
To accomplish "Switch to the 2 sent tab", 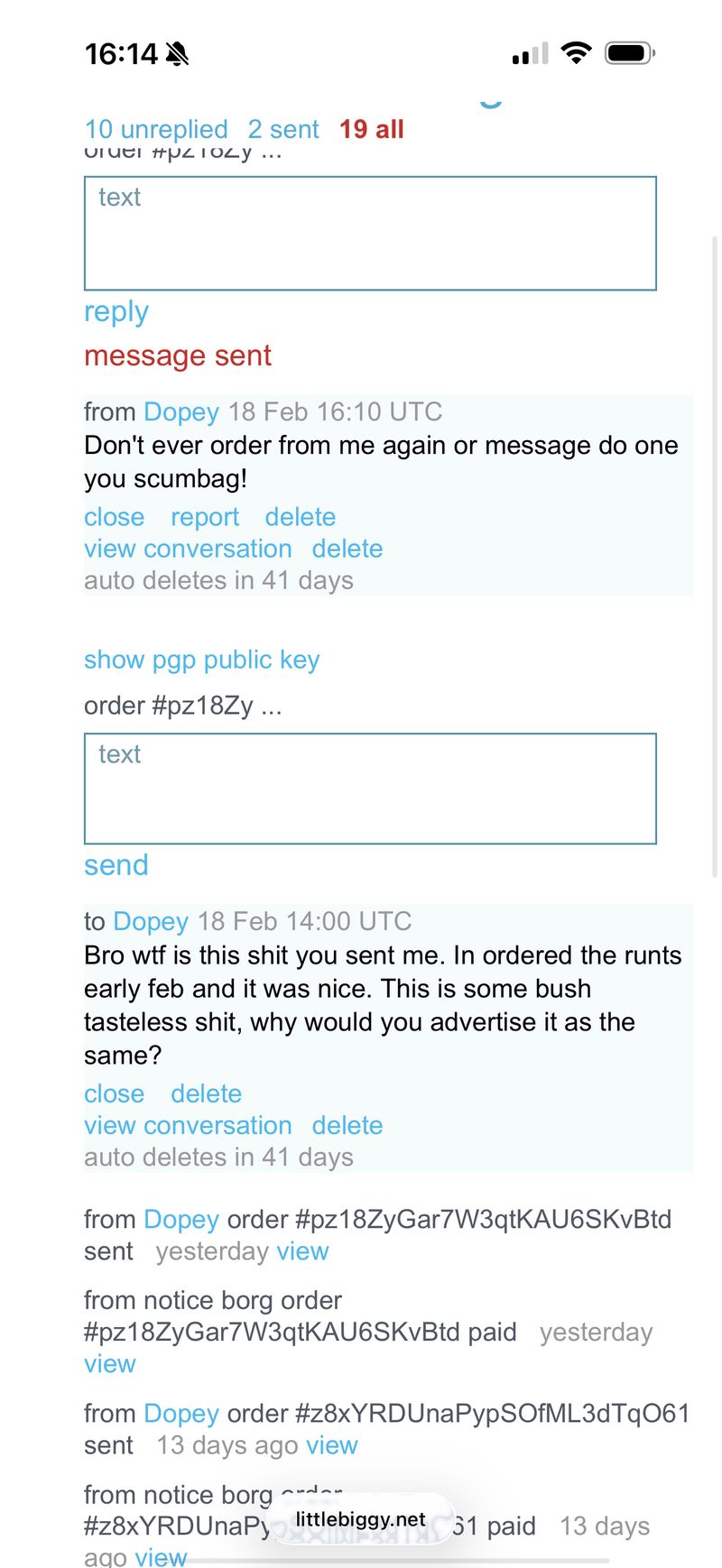I will (x=283, y=130).
